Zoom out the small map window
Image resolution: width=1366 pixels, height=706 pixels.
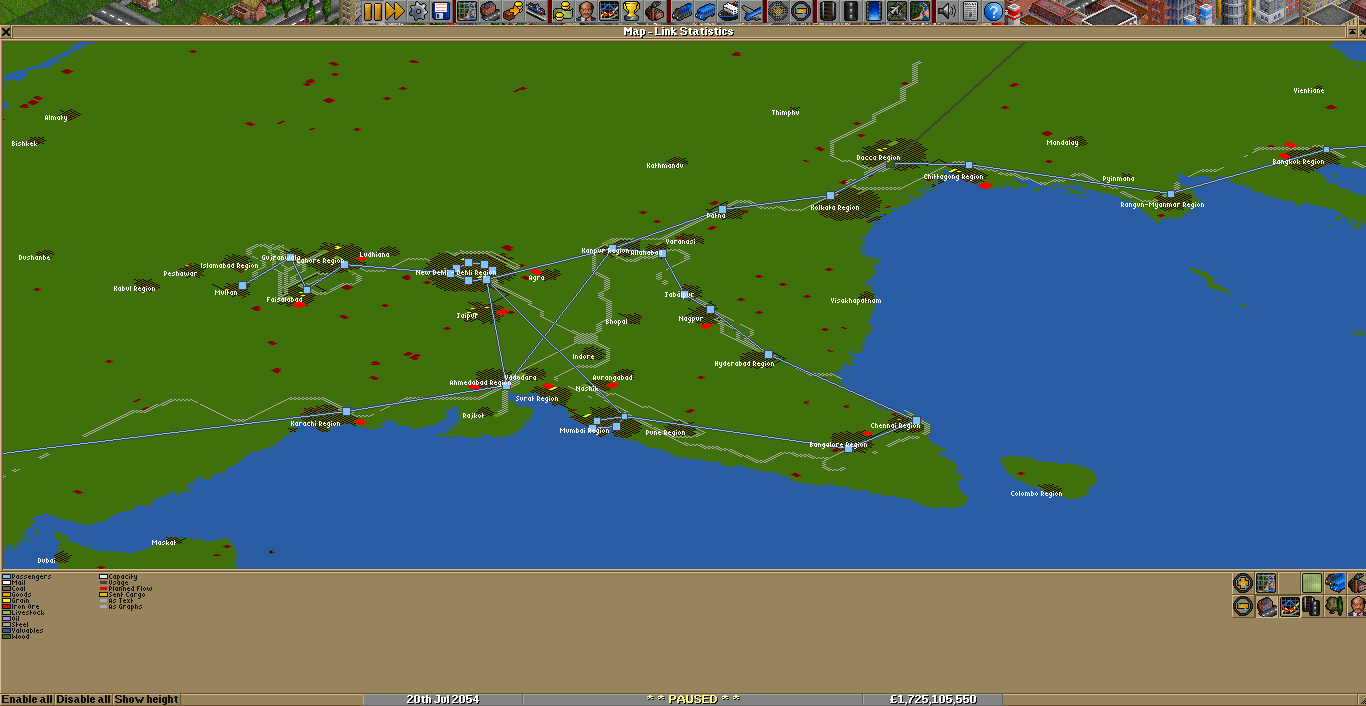pyautogui.click(x=1243, y=606)
